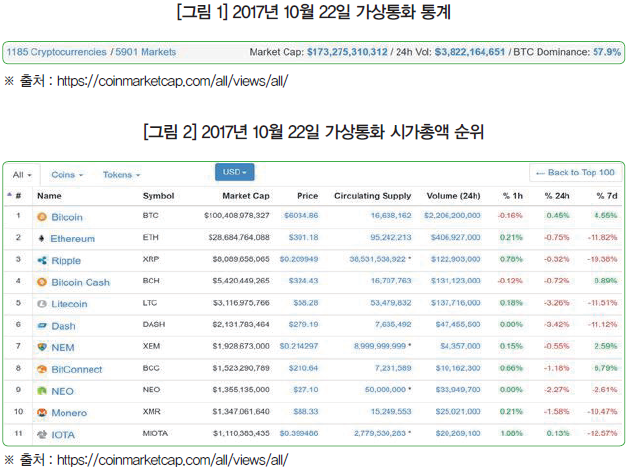Sort table by Symbol column header
The height and width of the screenshot is (468, 629).
[158, 196]
